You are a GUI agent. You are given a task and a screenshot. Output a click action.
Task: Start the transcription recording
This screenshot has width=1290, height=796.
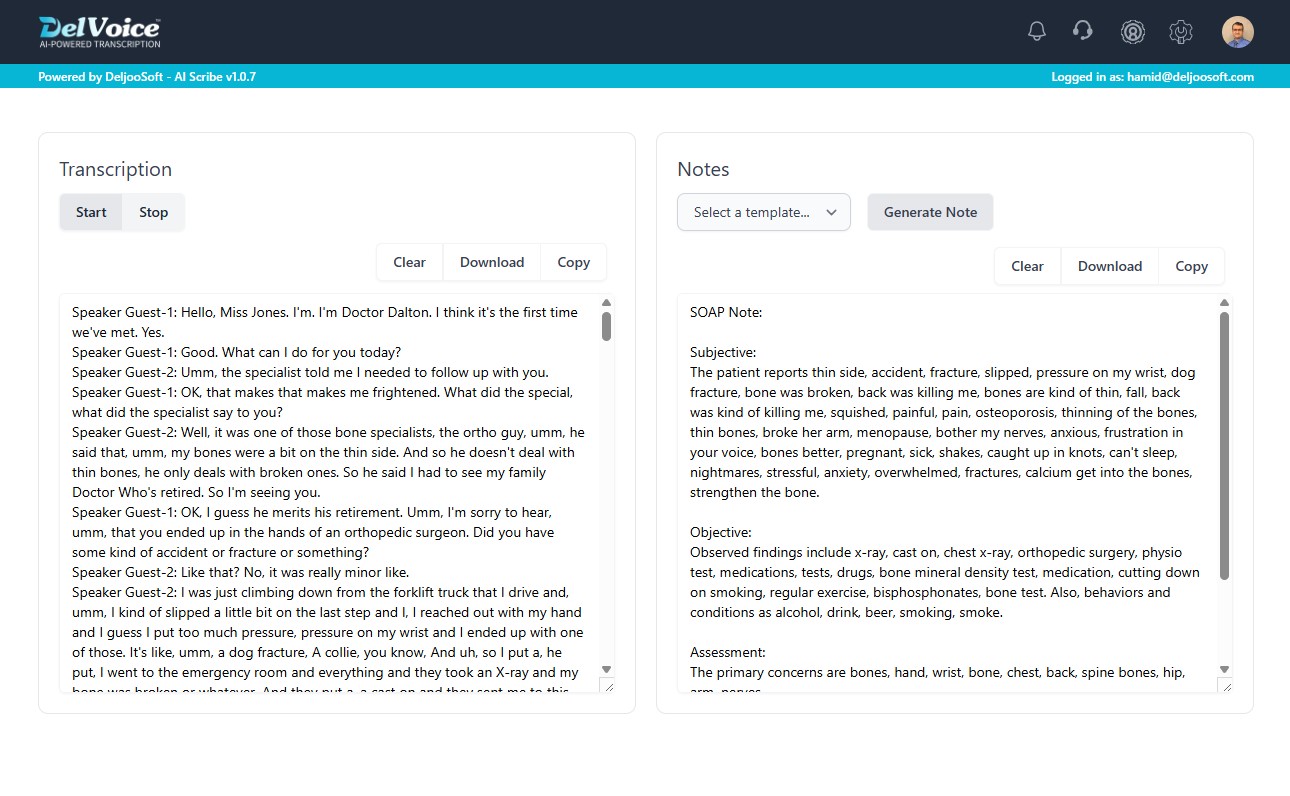tap(91, 212)
